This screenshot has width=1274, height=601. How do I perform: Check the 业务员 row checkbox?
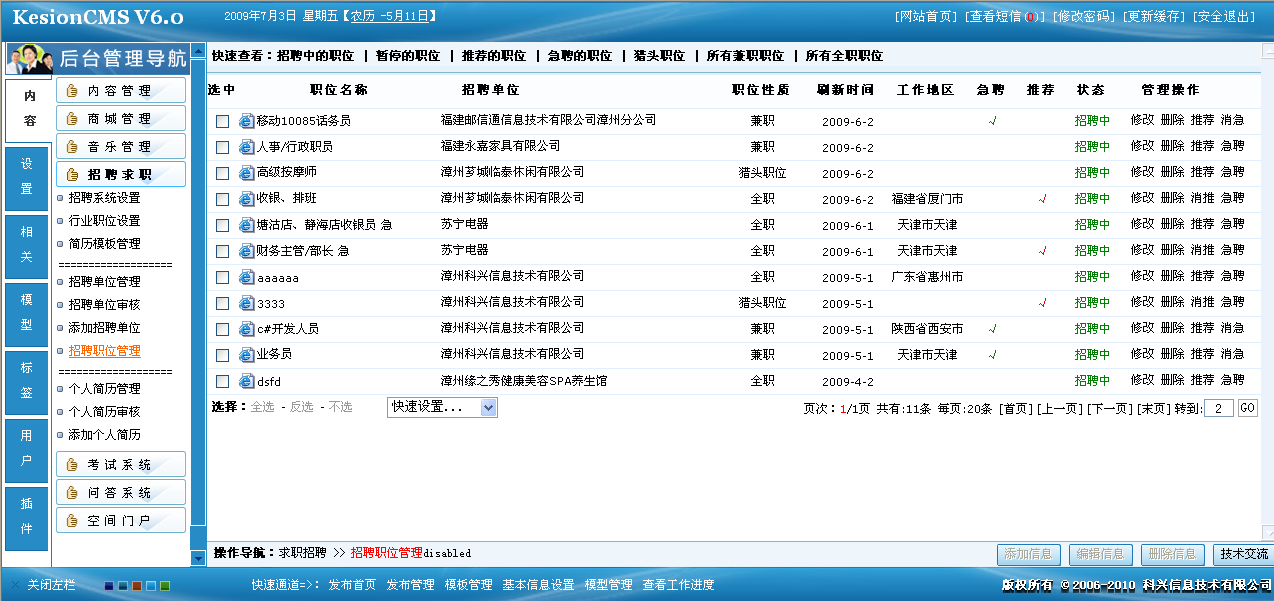222,354
